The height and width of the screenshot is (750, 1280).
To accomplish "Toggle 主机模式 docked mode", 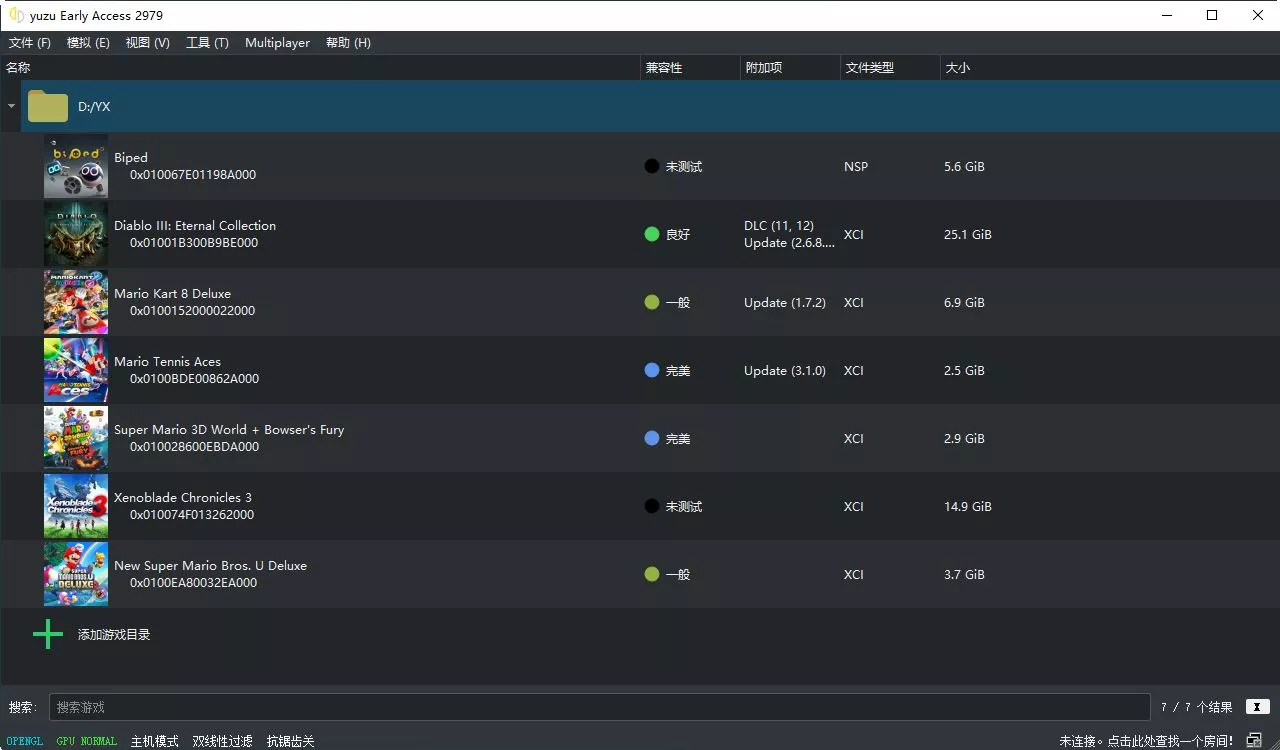I will click(154, 741).
